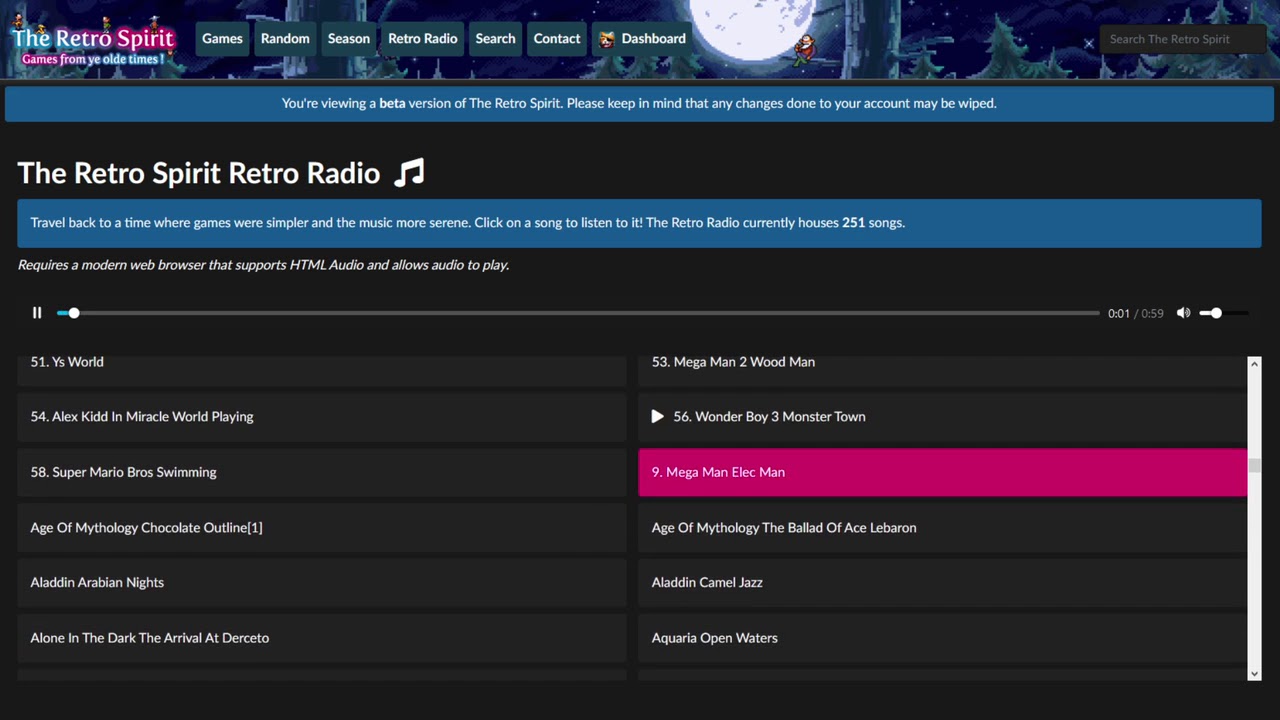This screenshot has width=1280, height=720.
Task: Open the Contact page
Action: tap(557, 39)
